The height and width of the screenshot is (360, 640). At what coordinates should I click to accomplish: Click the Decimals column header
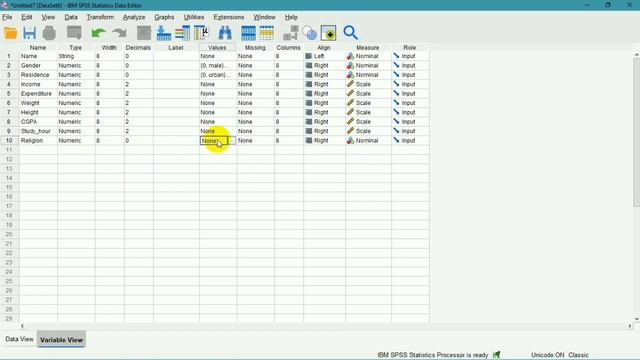pos(138,48)
